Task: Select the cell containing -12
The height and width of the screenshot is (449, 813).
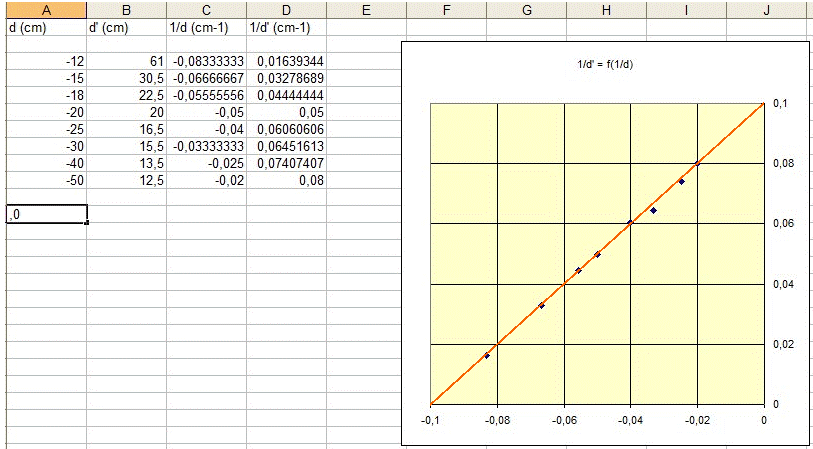Action: [x=45, y=62]
